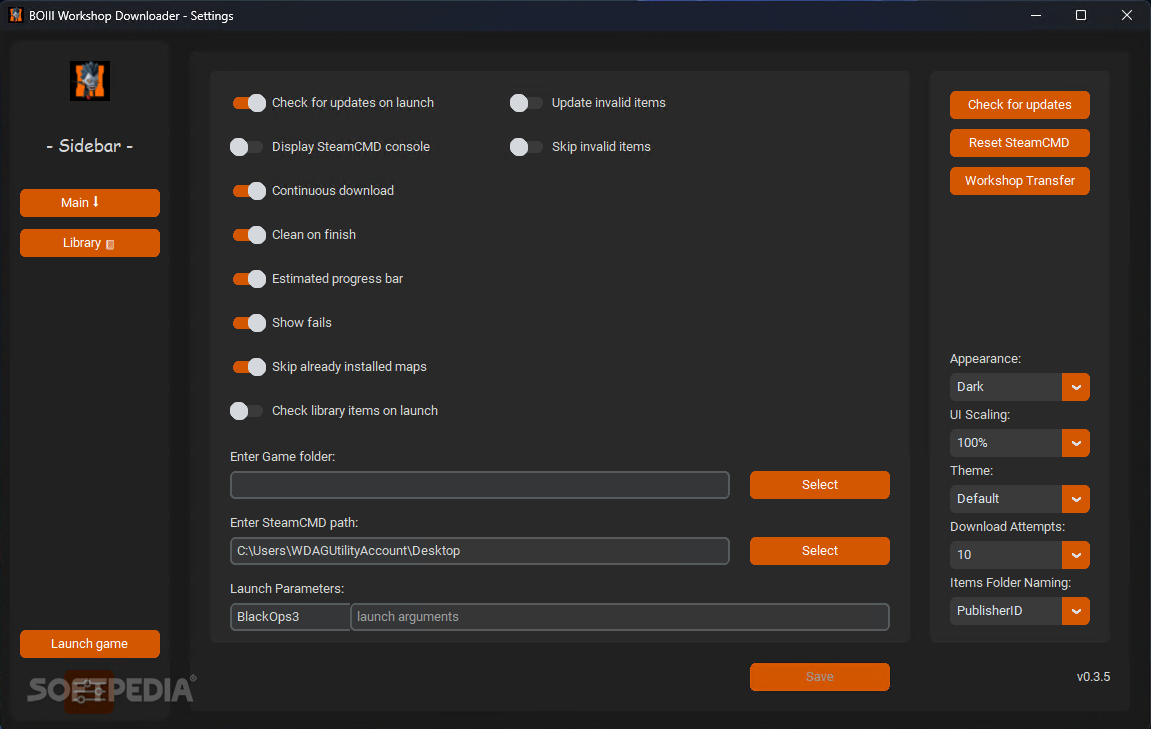Click the 100% scaling value field
The image size is (1151, 729).
(1006, 443)
